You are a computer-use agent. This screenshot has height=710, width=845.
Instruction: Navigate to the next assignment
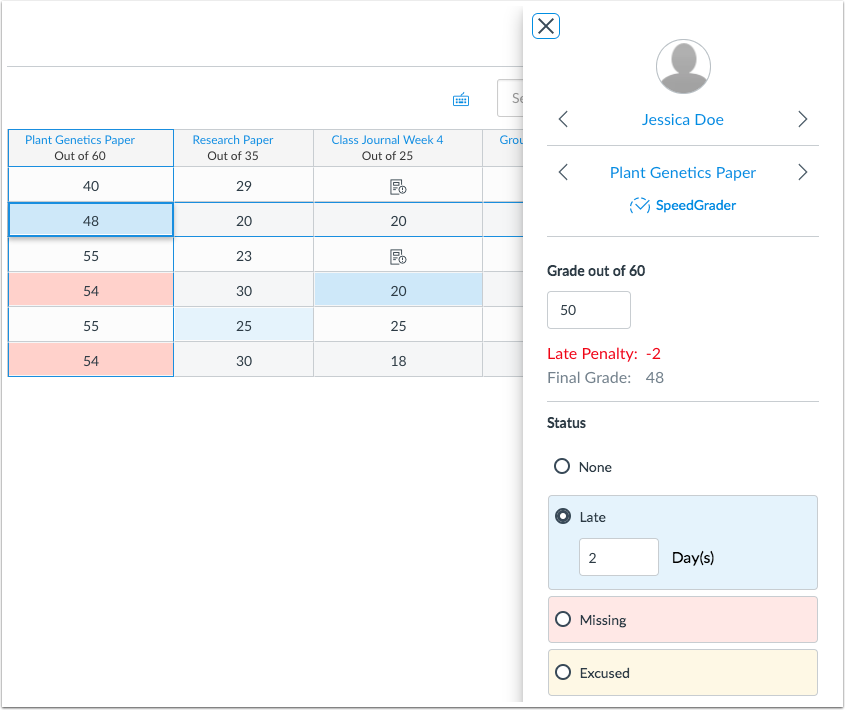coord(802,172)
